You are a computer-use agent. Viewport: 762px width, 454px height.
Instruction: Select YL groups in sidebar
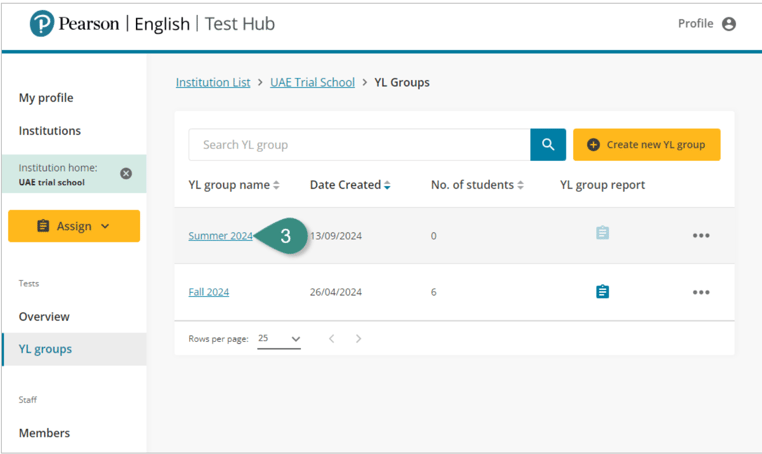pyautogui.click(x=45, y=349)
